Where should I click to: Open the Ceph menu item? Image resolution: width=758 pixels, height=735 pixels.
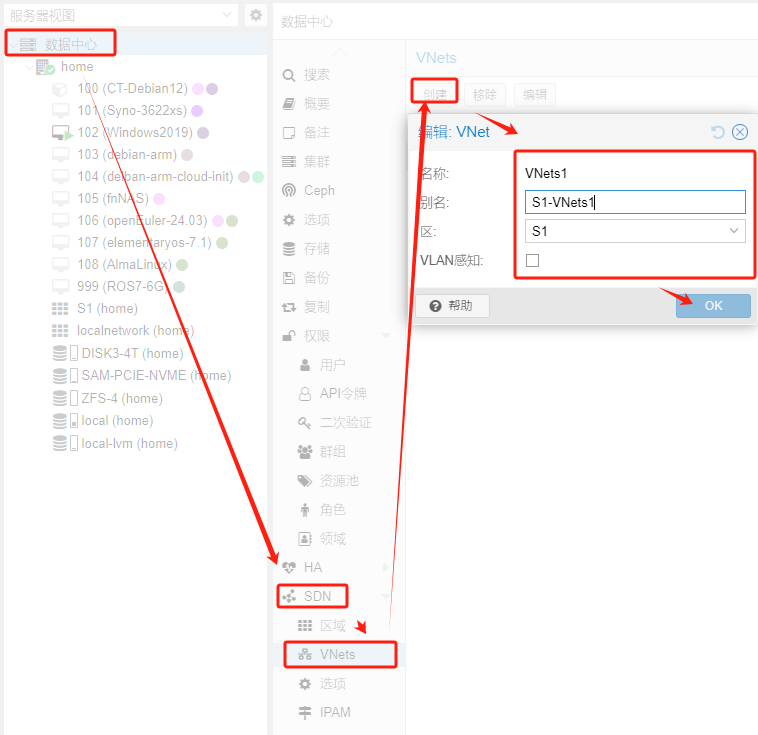coord(319,190)
